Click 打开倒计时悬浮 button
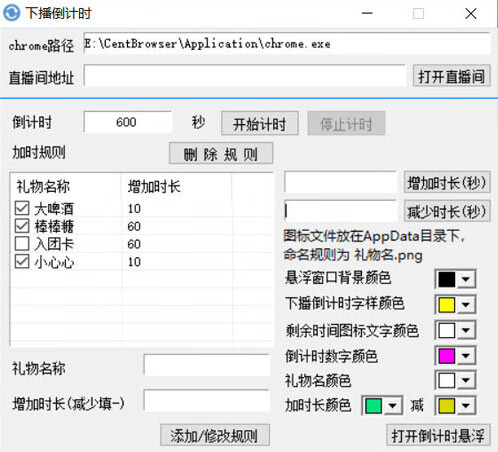The image size is (498, 452). (x=438, y=435)
